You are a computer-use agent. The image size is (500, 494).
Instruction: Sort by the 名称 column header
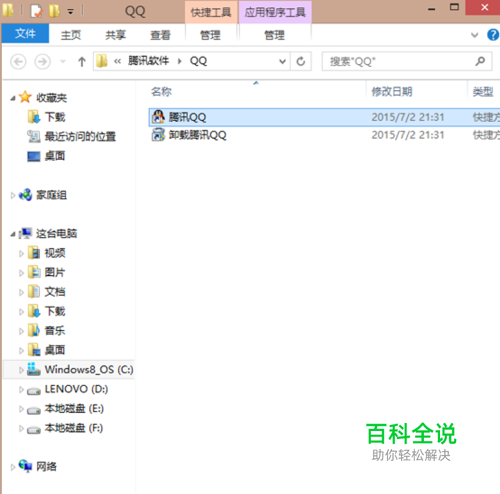(x=161, y=92)
